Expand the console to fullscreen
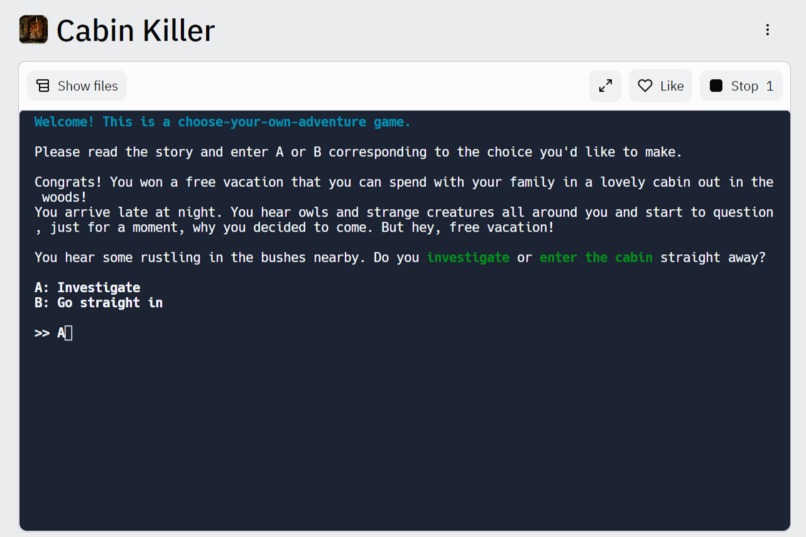 (605, 86)
